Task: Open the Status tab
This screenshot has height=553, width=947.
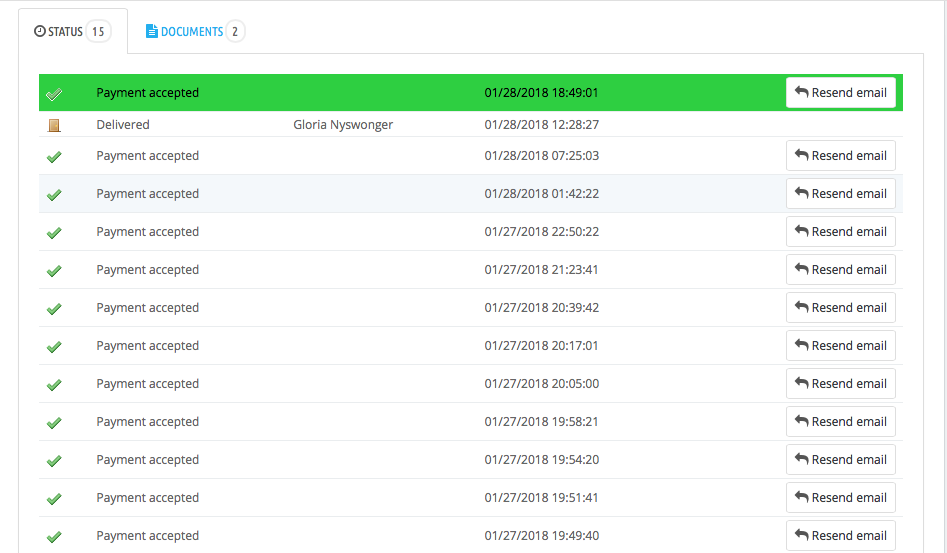Action: 72,31
